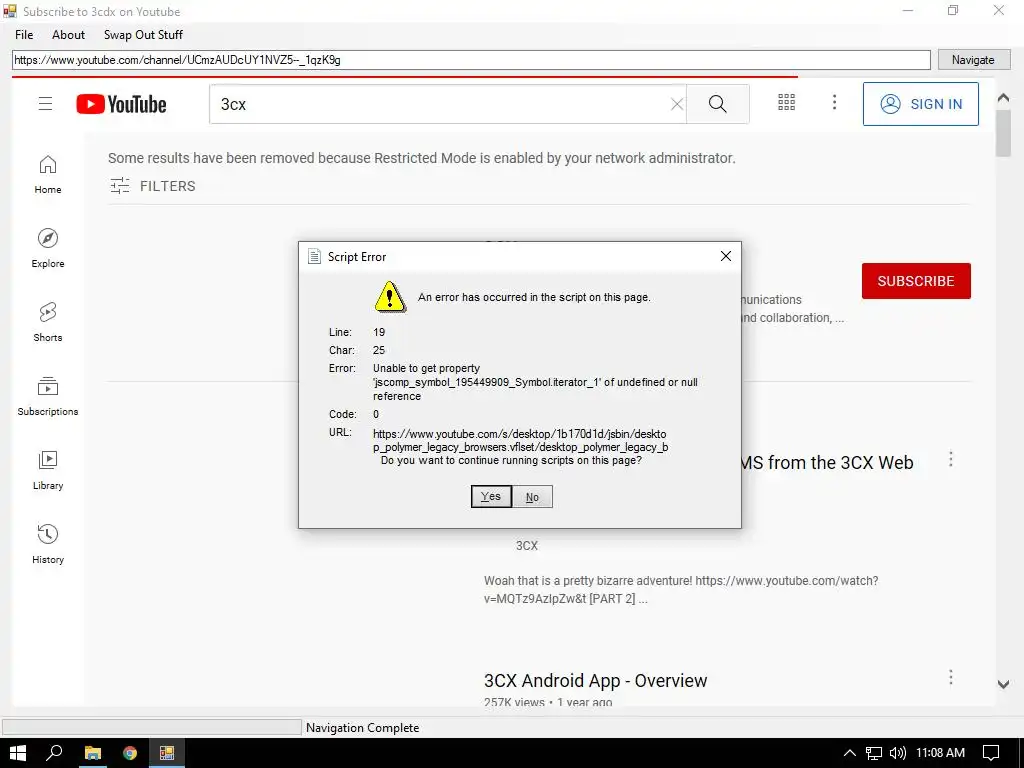Open the notification center icon

tap(991, 753)
